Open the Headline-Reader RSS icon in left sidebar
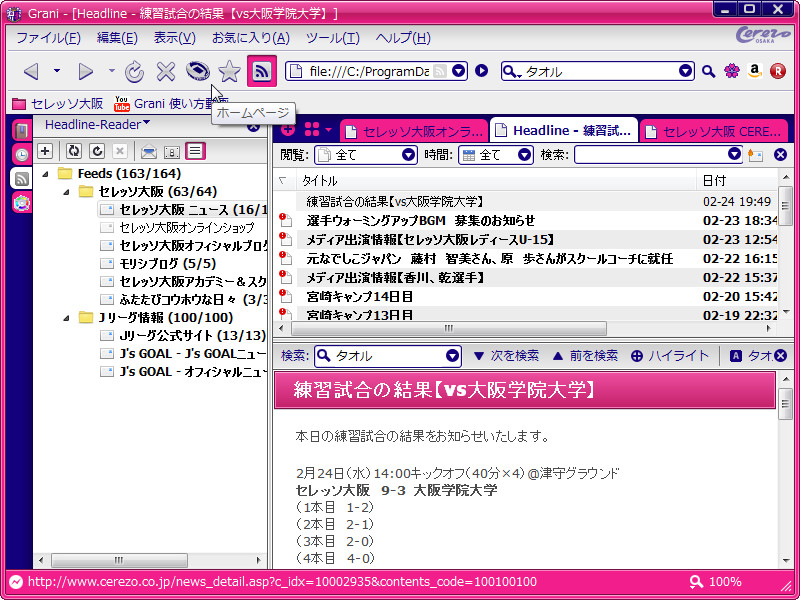Screen dimensions: 800x600 [20, 177]
